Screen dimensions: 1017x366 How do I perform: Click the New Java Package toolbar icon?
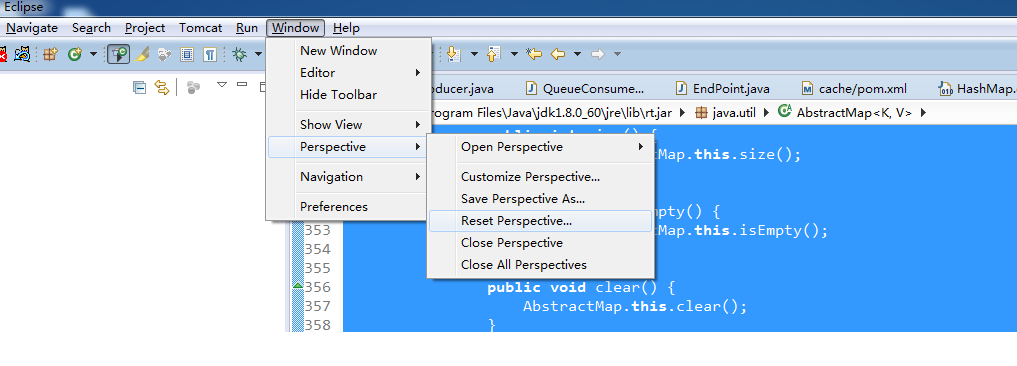click(x=51, y=55)
